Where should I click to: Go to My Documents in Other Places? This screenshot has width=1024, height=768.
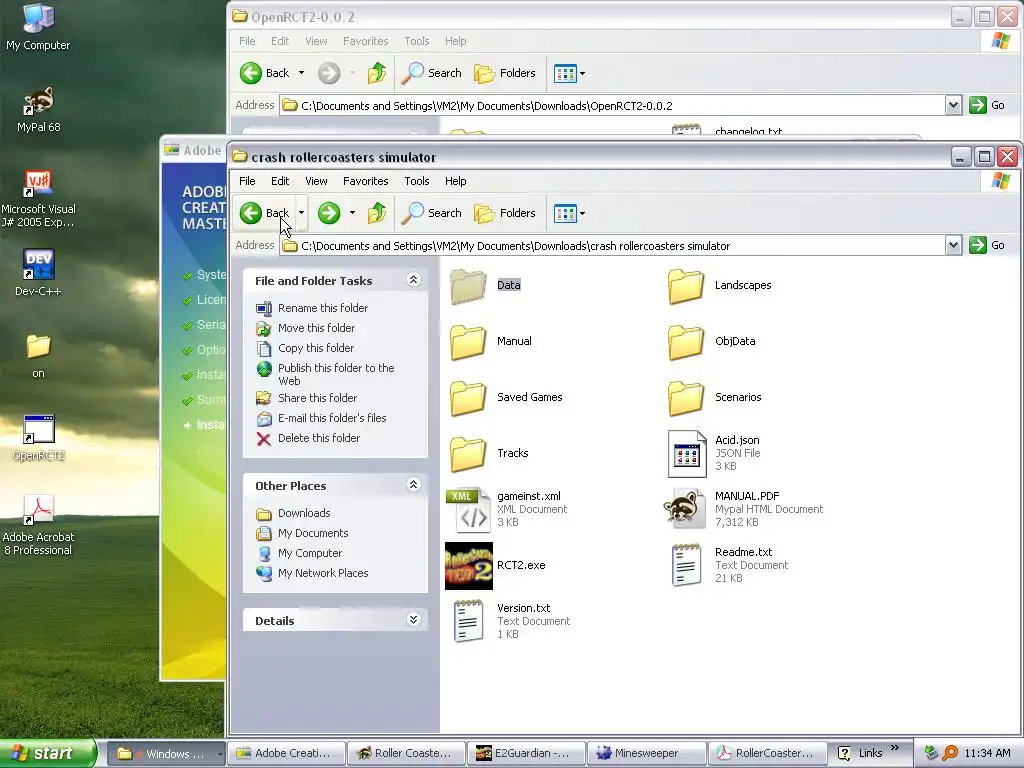point(302,534)
